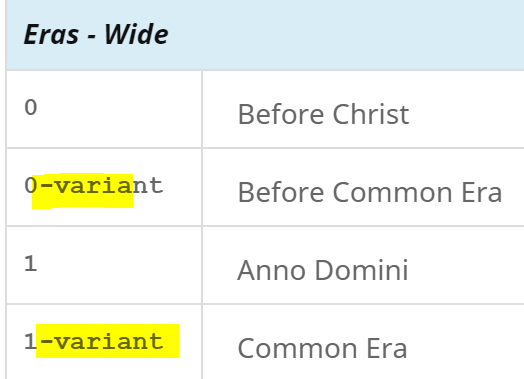
Task: Click empty space right of "Anno Domini" text
Action: (x=468, y=270)
